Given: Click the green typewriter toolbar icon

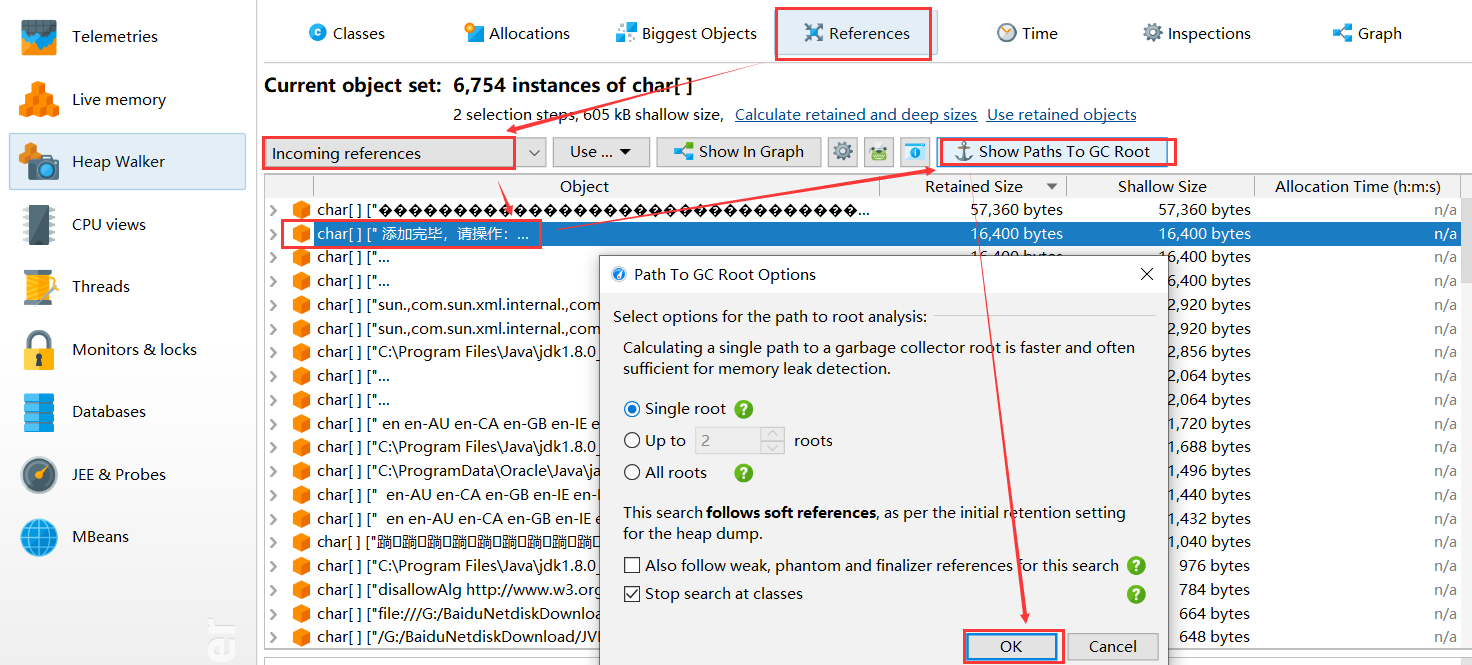Looking at the screenshot, I should click(879, 152).
